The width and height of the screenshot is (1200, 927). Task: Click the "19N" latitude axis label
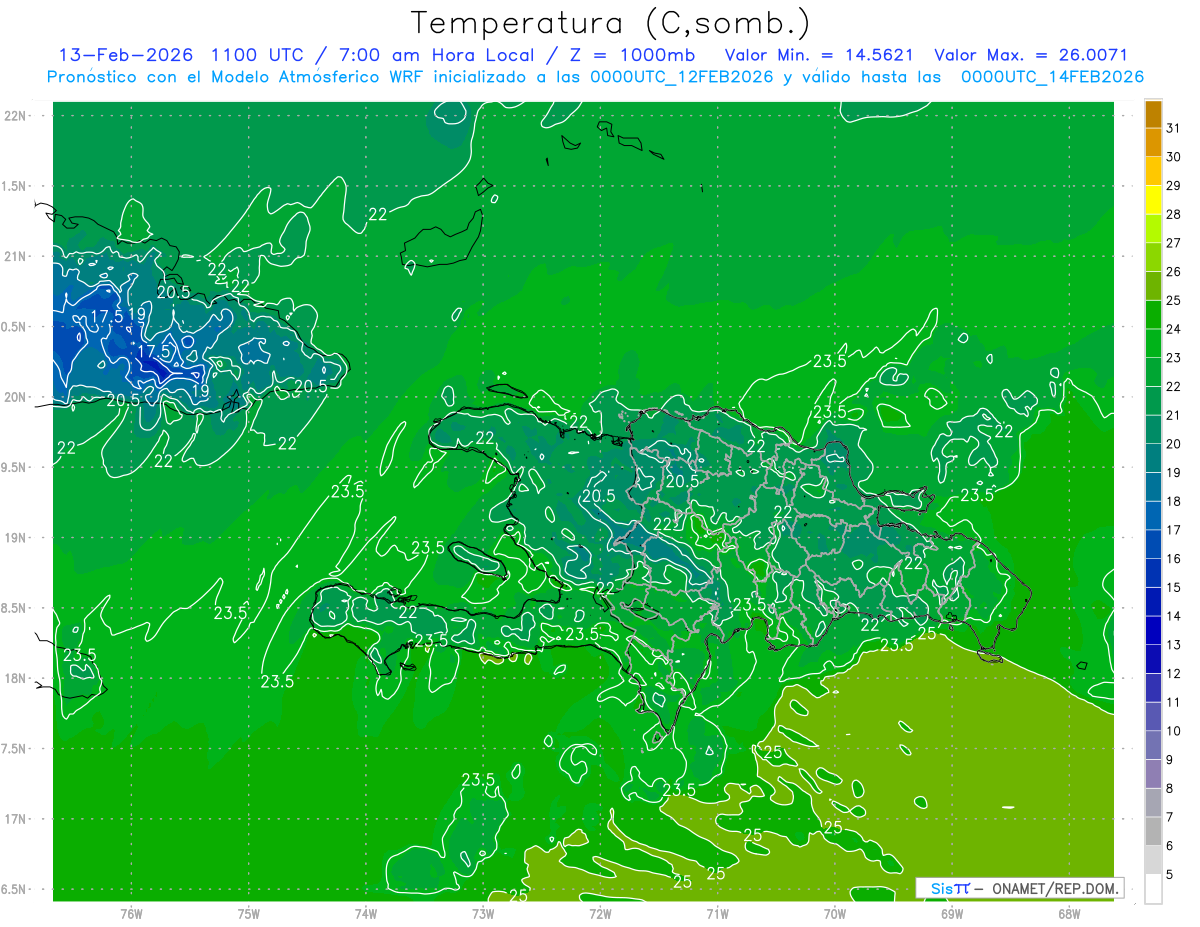15,538
